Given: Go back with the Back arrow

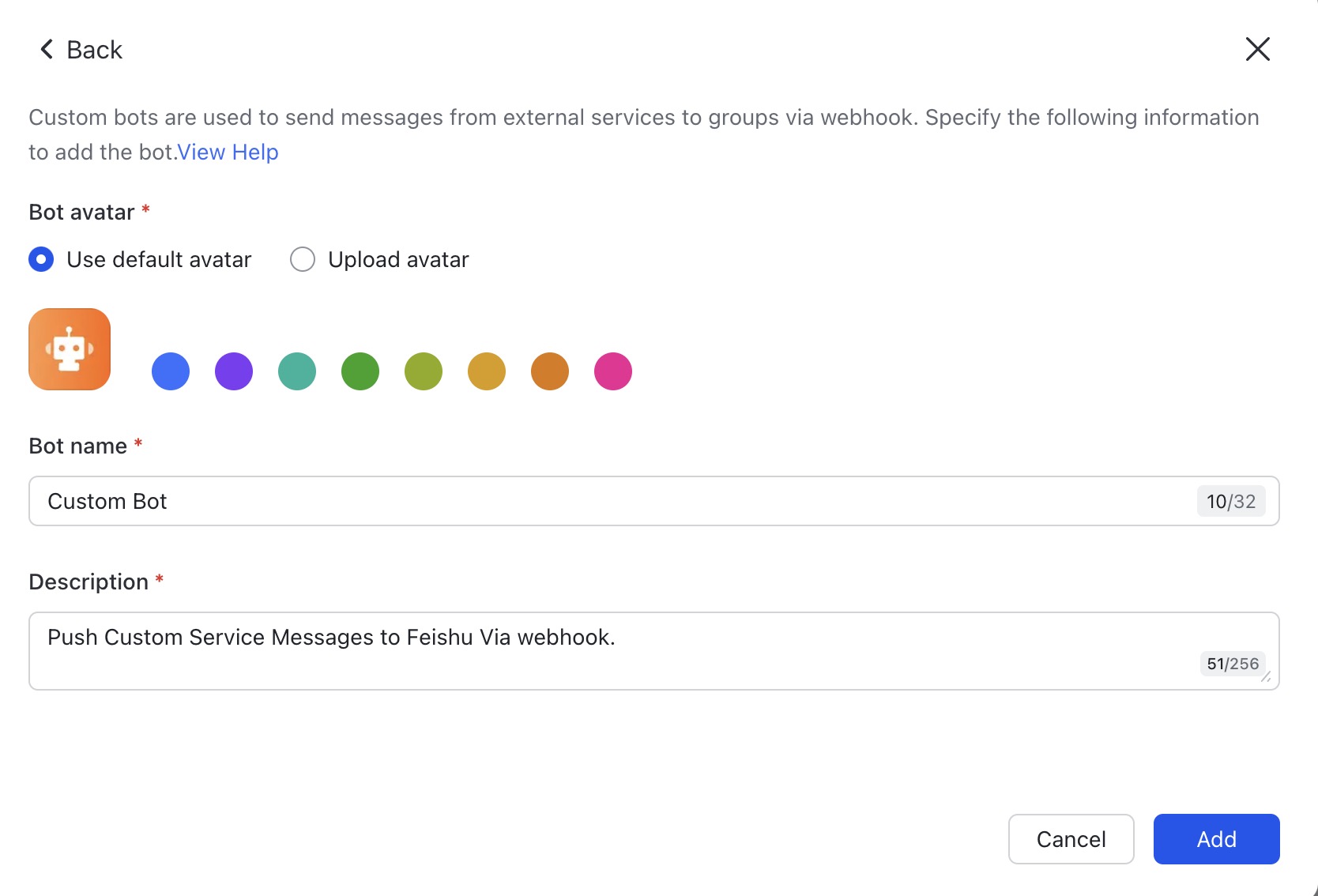Looking at the screenshot, I should point(47,50).
